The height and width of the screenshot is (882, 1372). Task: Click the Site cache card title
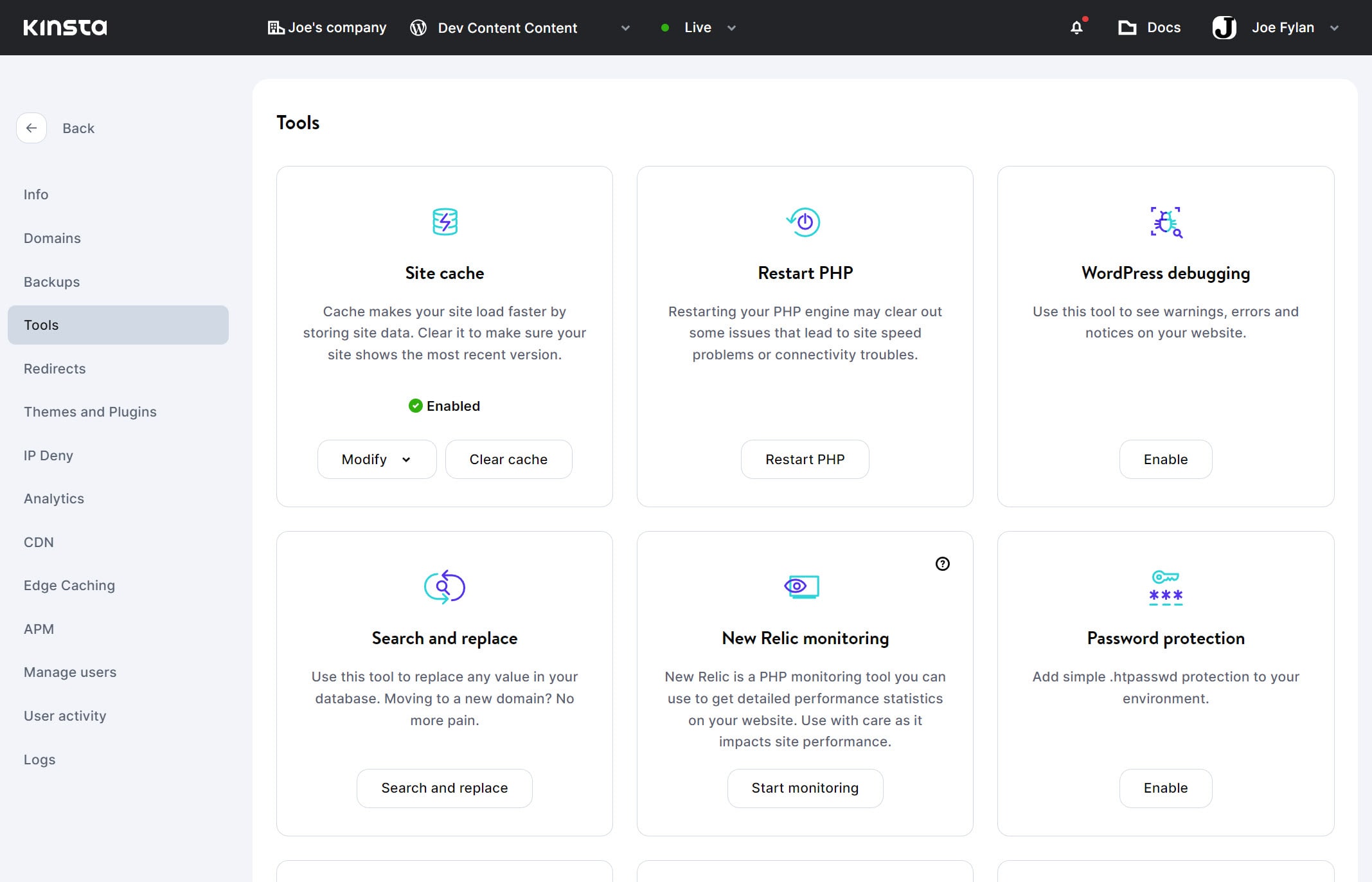(444, 273)
